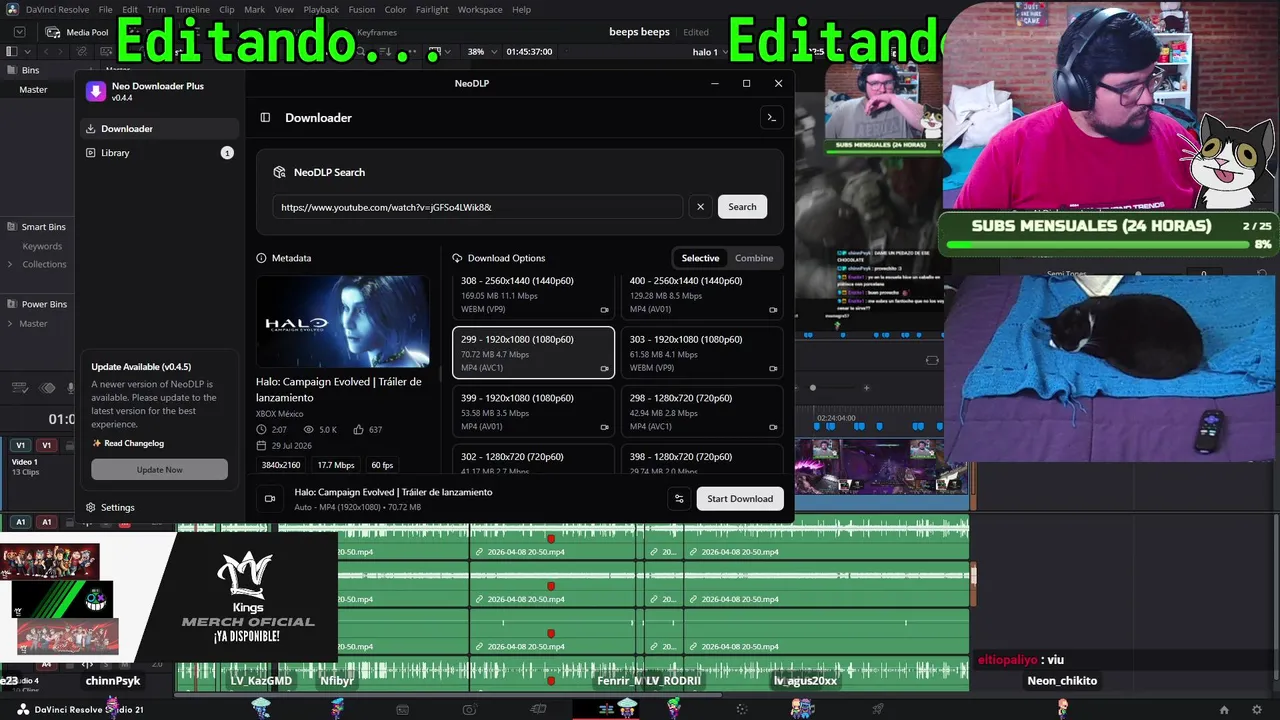The width and height of the screenshot is (1280, 720).
Task: Select format 298 - 1280x720 MP4 (AVC1)
Action: tap(702, 412)
